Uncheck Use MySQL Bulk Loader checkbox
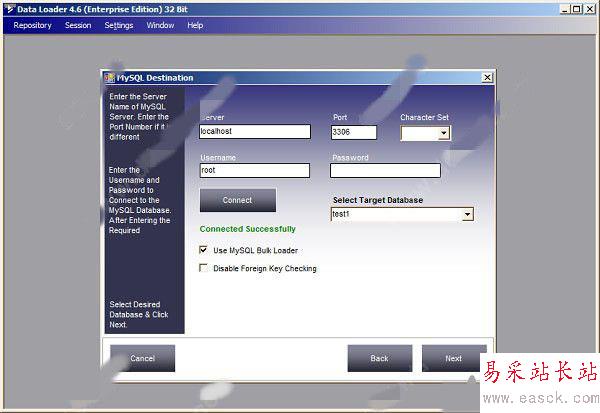Screen dimensions: 600x413 point(203,250)
